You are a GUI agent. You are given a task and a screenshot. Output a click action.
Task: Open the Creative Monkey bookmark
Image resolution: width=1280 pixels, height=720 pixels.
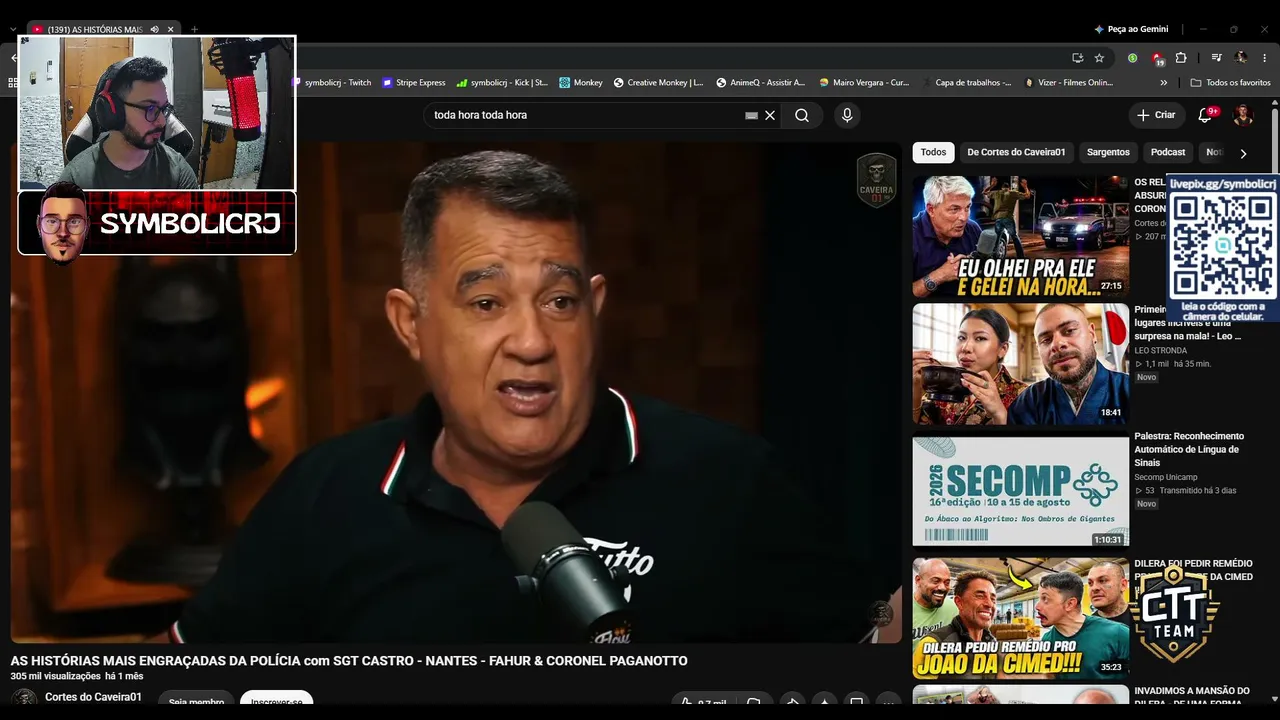(658, 83)
